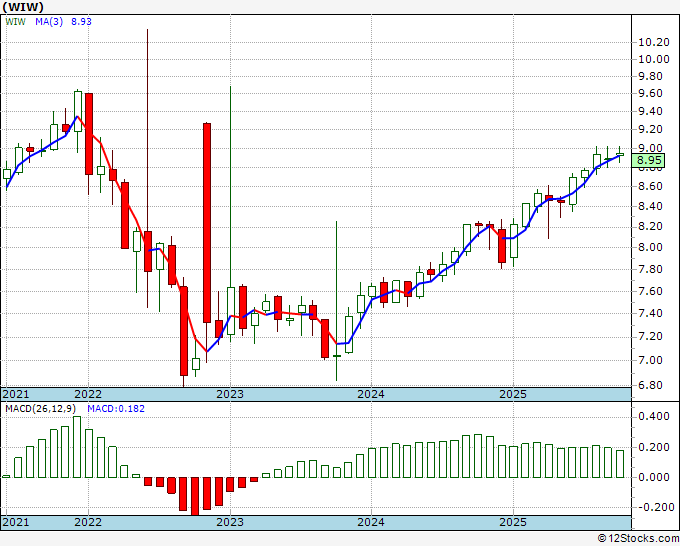
Task: Click 2024 on the MACD timeline
Action: click(371, 522)
